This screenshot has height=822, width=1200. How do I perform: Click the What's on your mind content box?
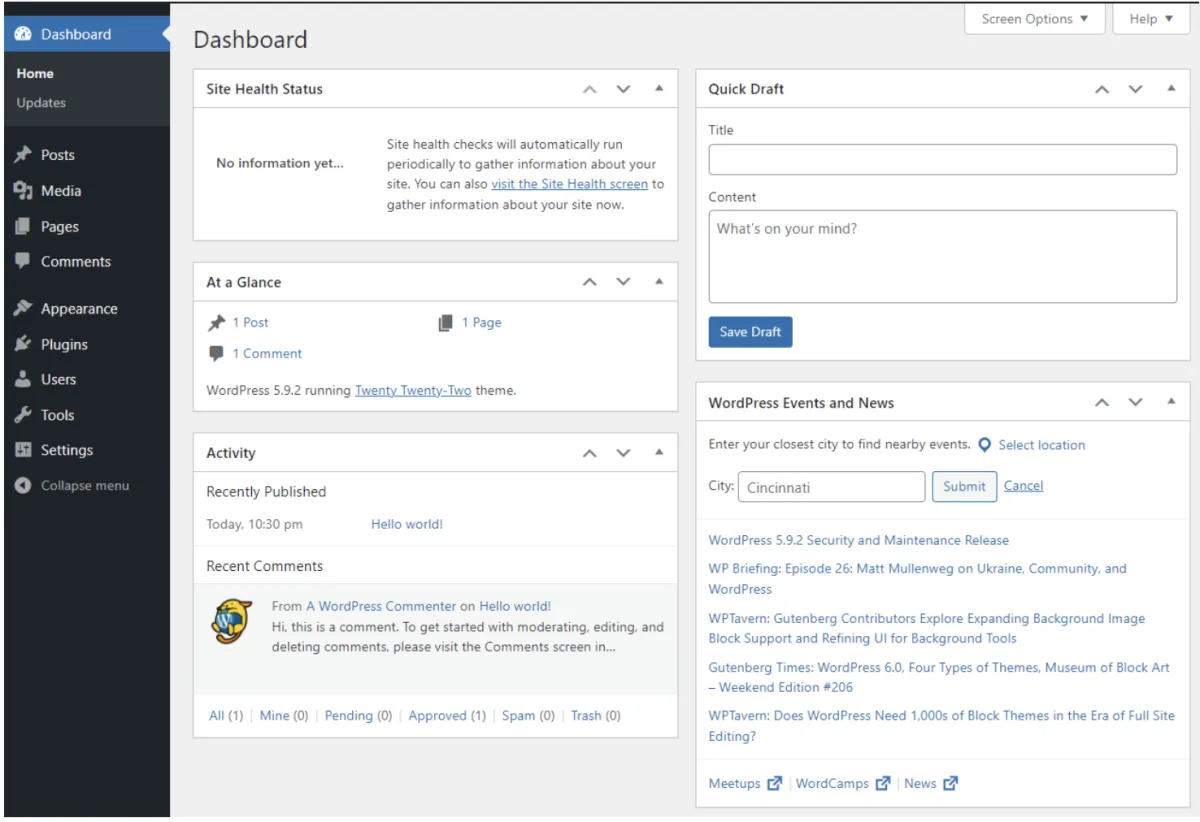point(943,256)
